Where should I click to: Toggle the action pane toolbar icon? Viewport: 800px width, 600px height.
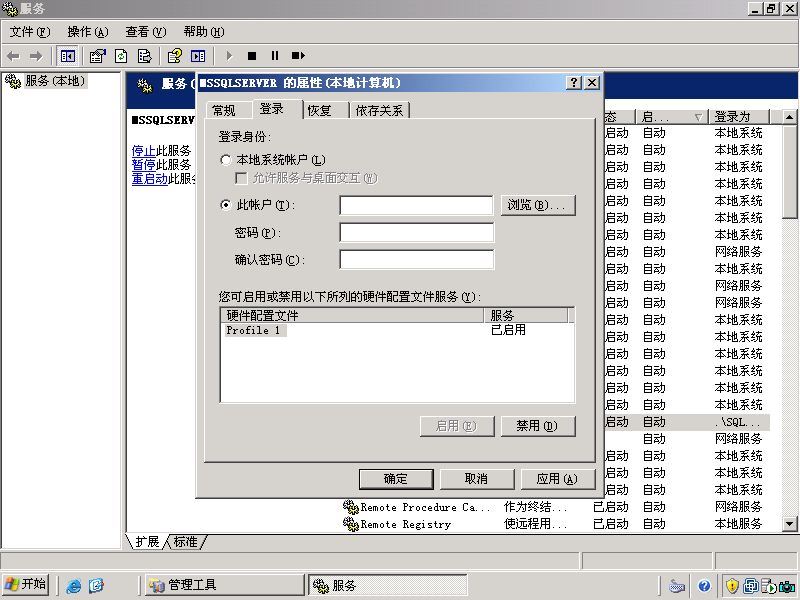(x=198, y=56)
